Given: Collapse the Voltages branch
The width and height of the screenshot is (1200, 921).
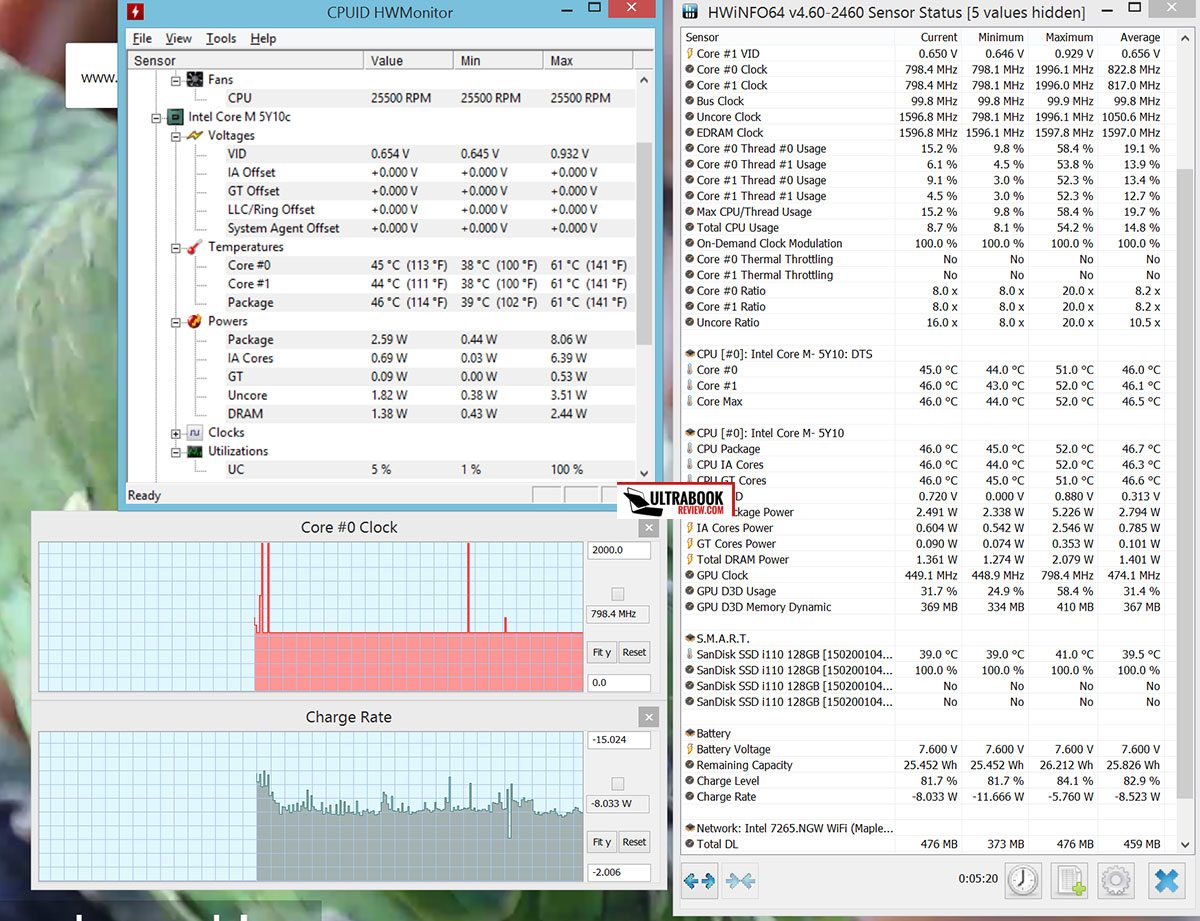Looking at the screenshot, I should coord(176,135).
